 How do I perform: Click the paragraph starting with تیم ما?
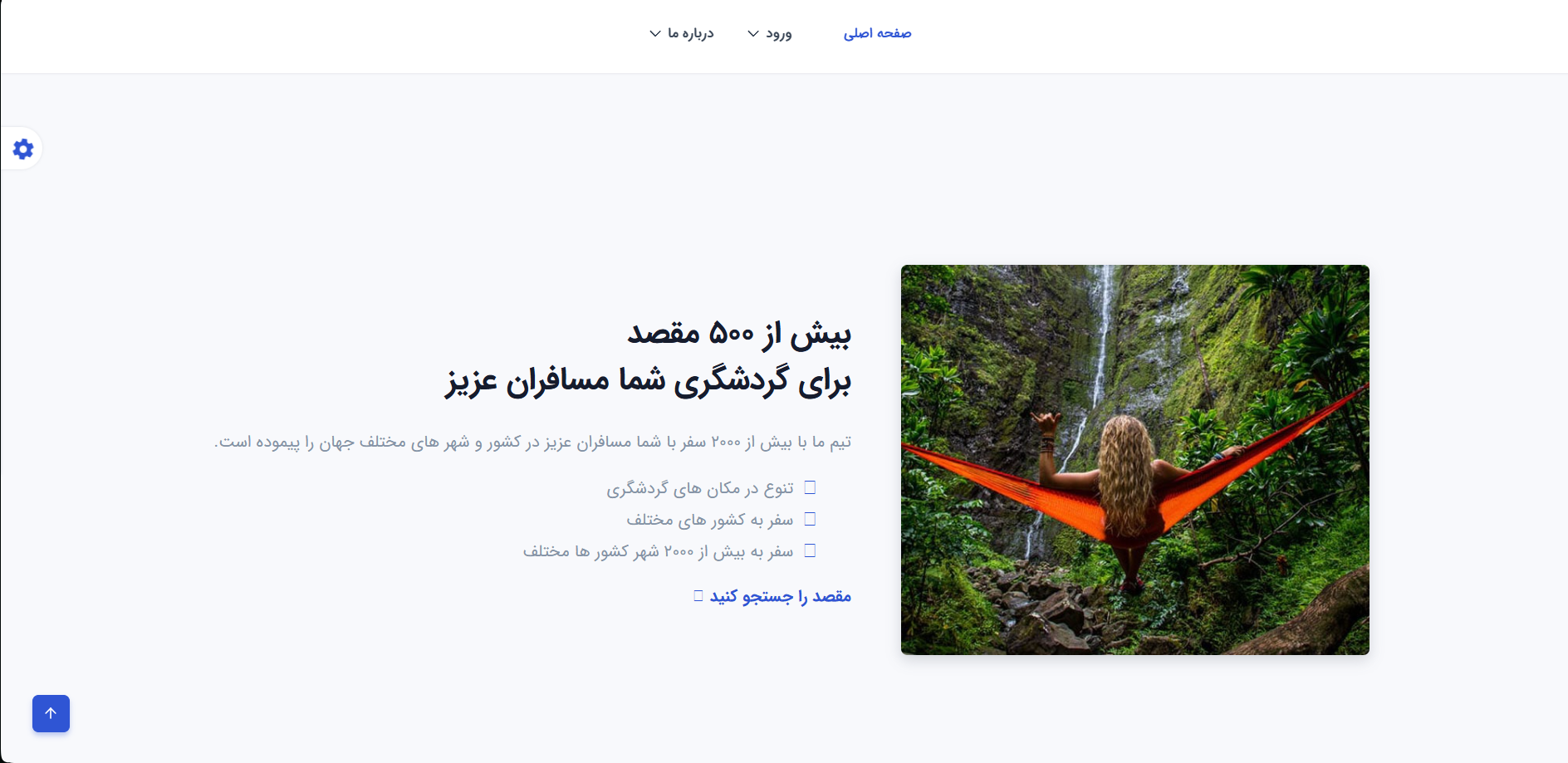(532, 442)
